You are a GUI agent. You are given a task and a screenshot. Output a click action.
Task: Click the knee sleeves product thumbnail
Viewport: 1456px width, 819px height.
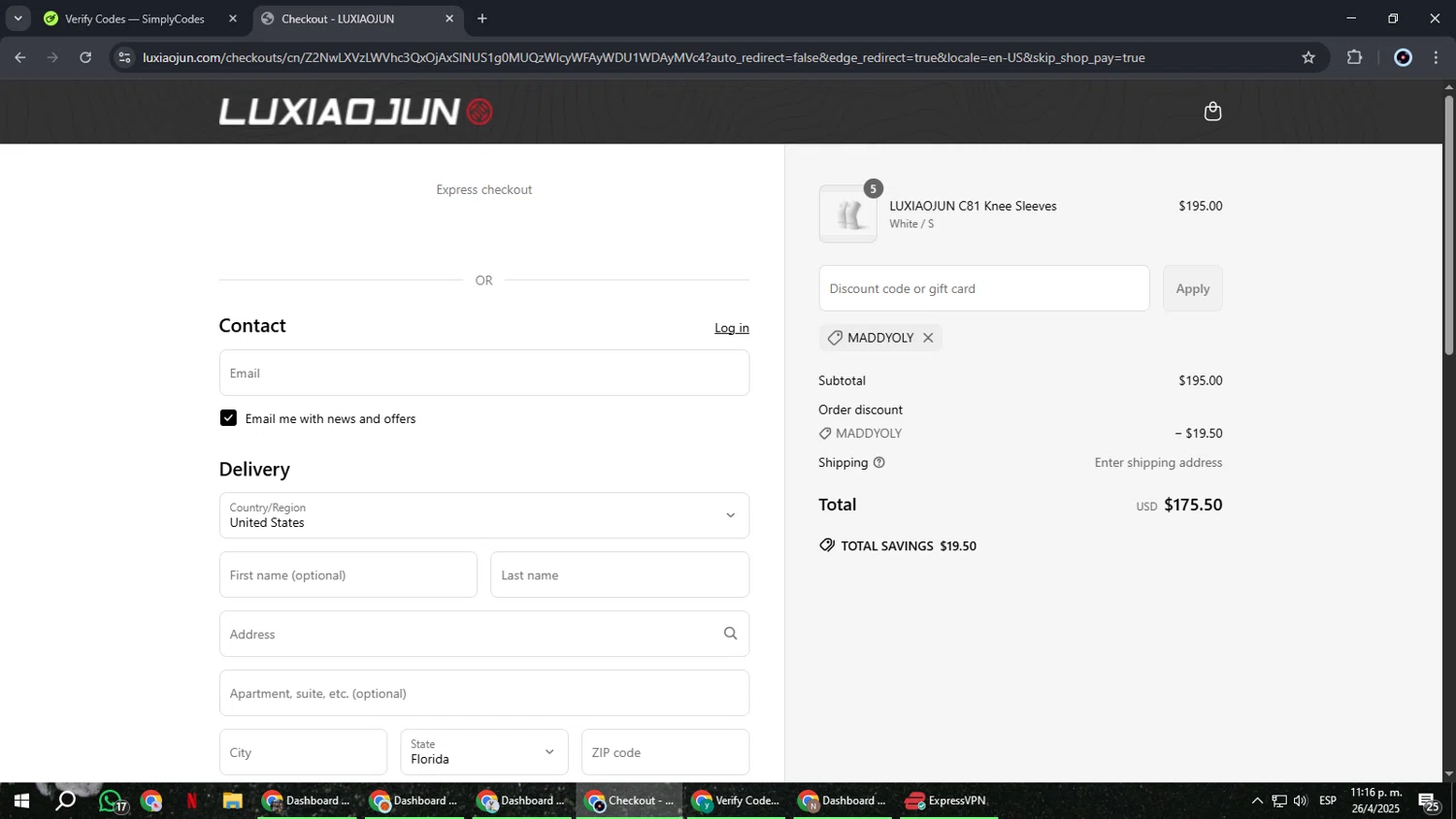(x=848, y=213)
